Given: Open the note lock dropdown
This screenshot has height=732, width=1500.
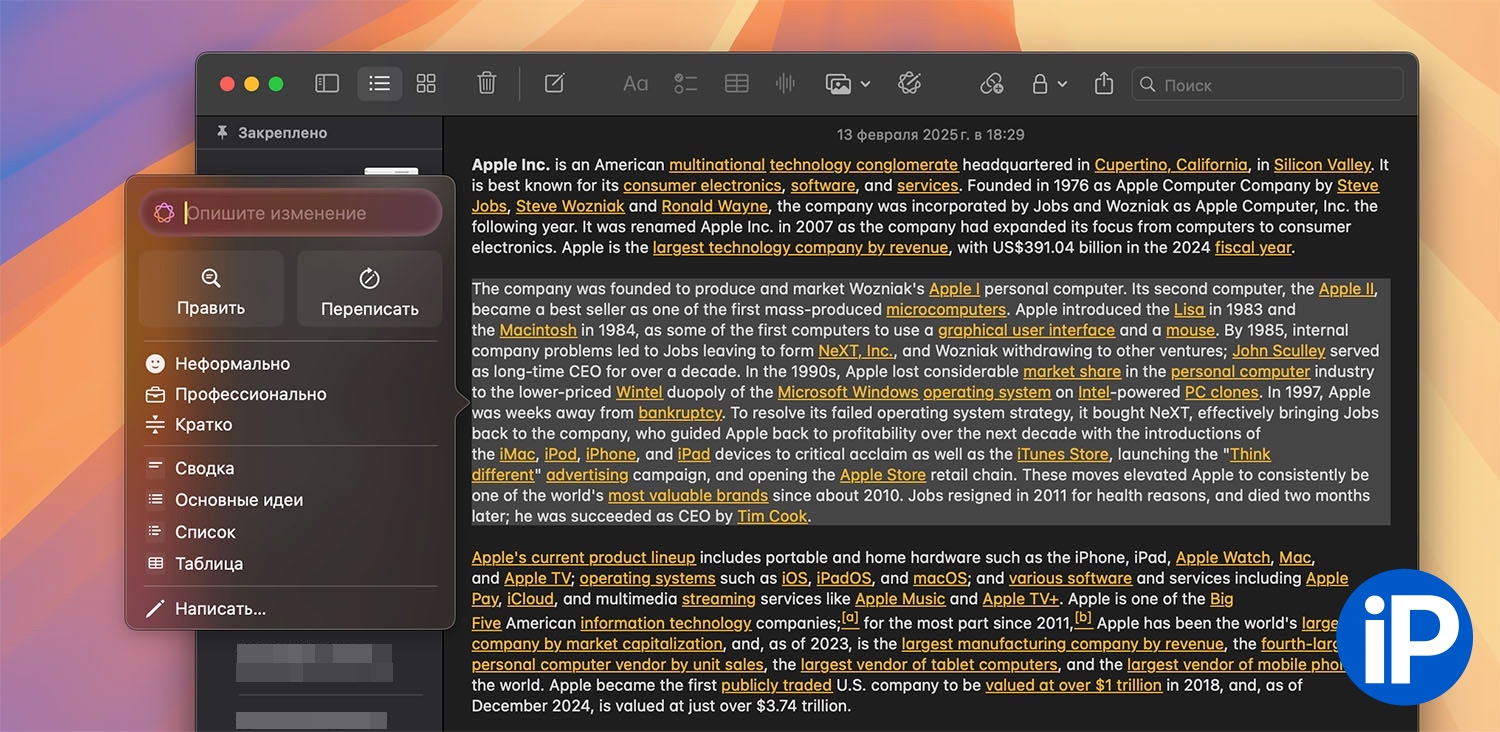Looking at the screenshot, I should (1049, 84).
